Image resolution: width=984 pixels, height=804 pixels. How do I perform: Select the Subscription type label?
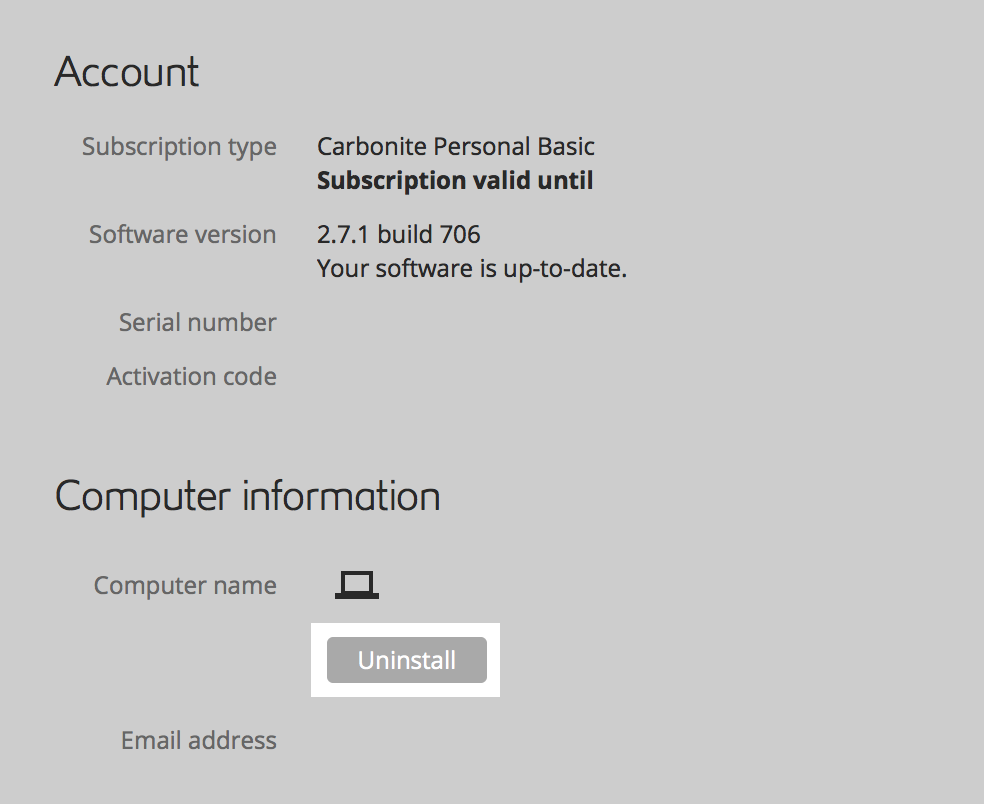(x=179, y=147)
